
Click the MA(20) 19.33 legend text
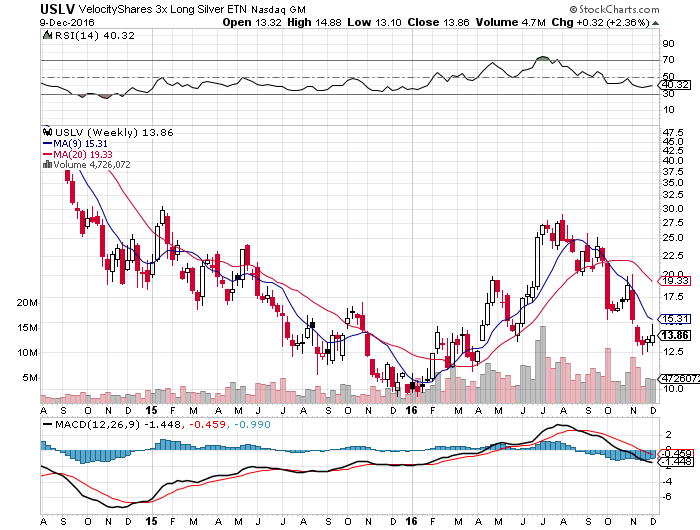point(83,154)
